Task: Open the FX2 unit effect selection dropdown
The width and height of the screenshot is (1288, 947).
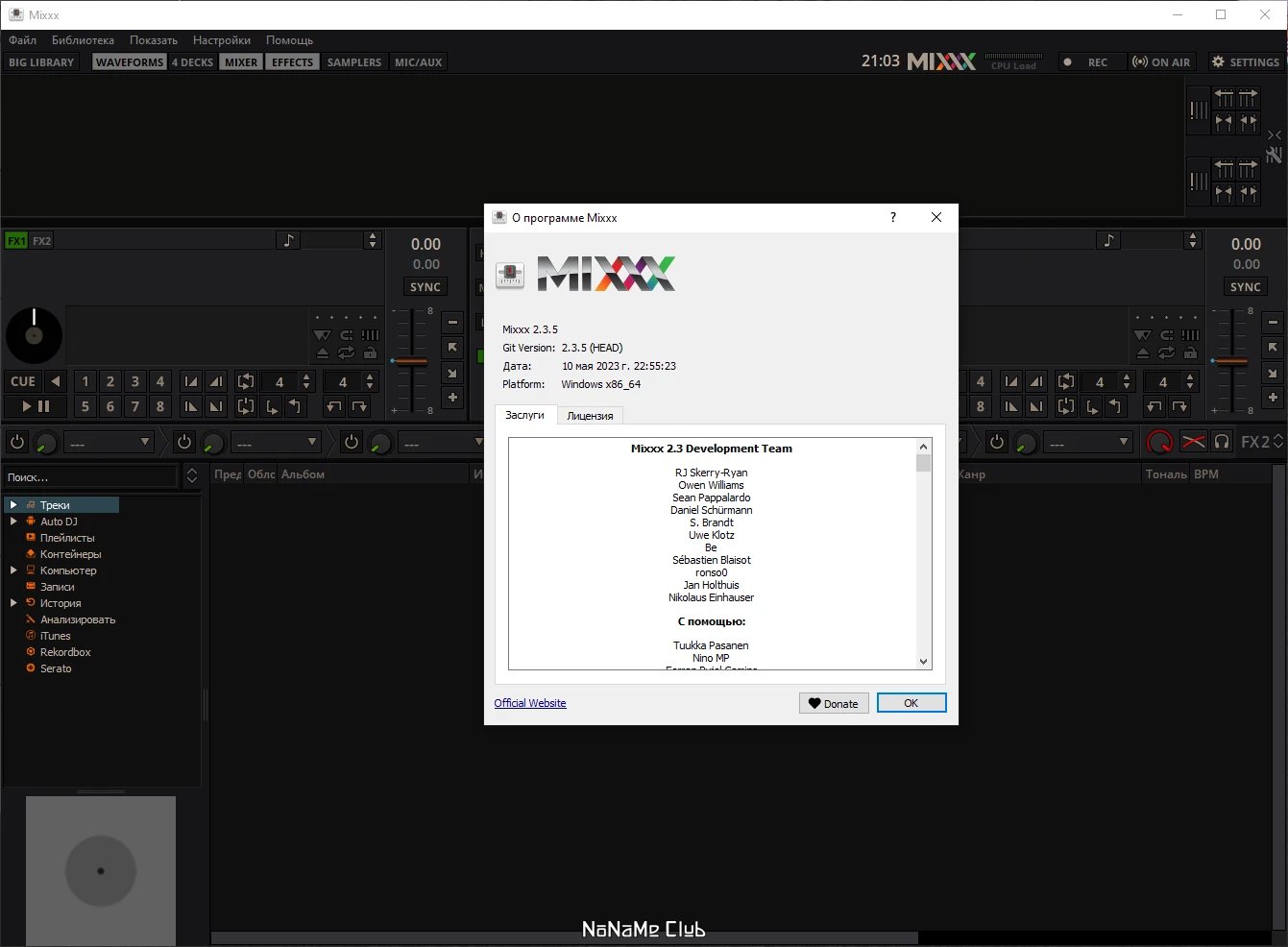Action: click(1088, 442)
